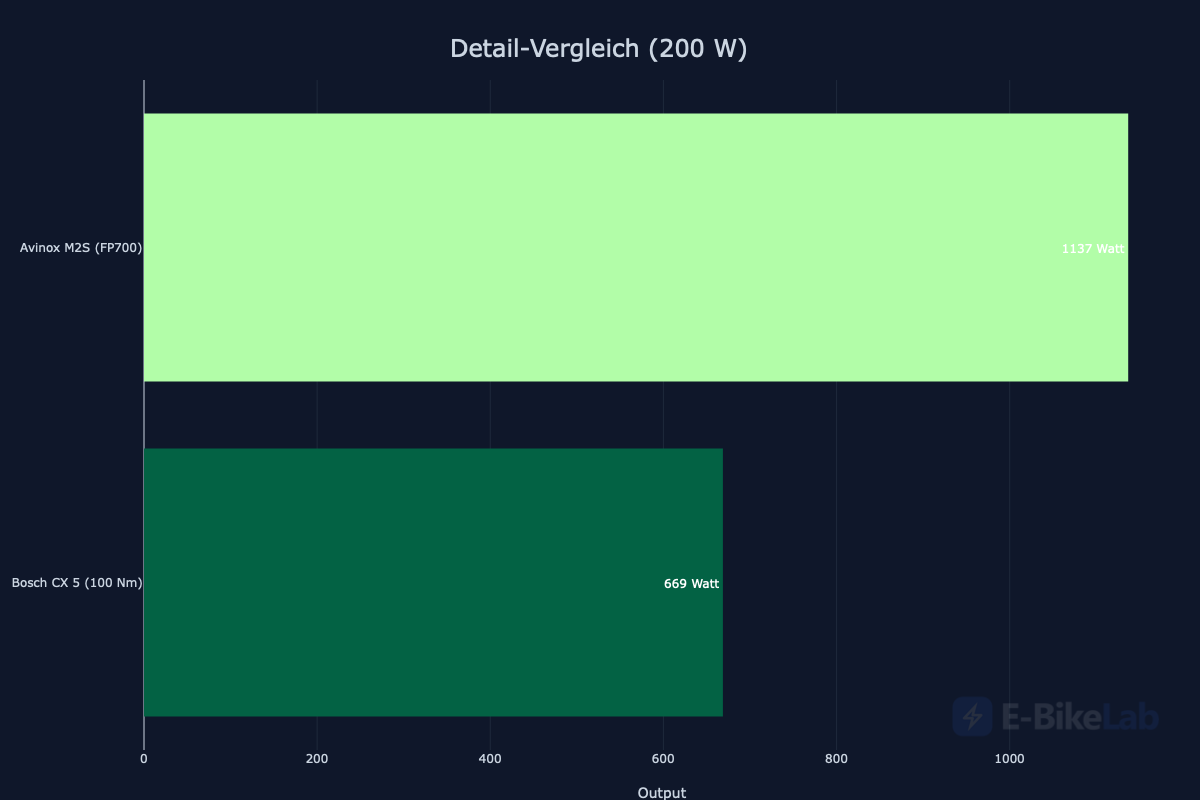
Task: Click the x-axis tick label '1000'
Action: coord(1009,759)
